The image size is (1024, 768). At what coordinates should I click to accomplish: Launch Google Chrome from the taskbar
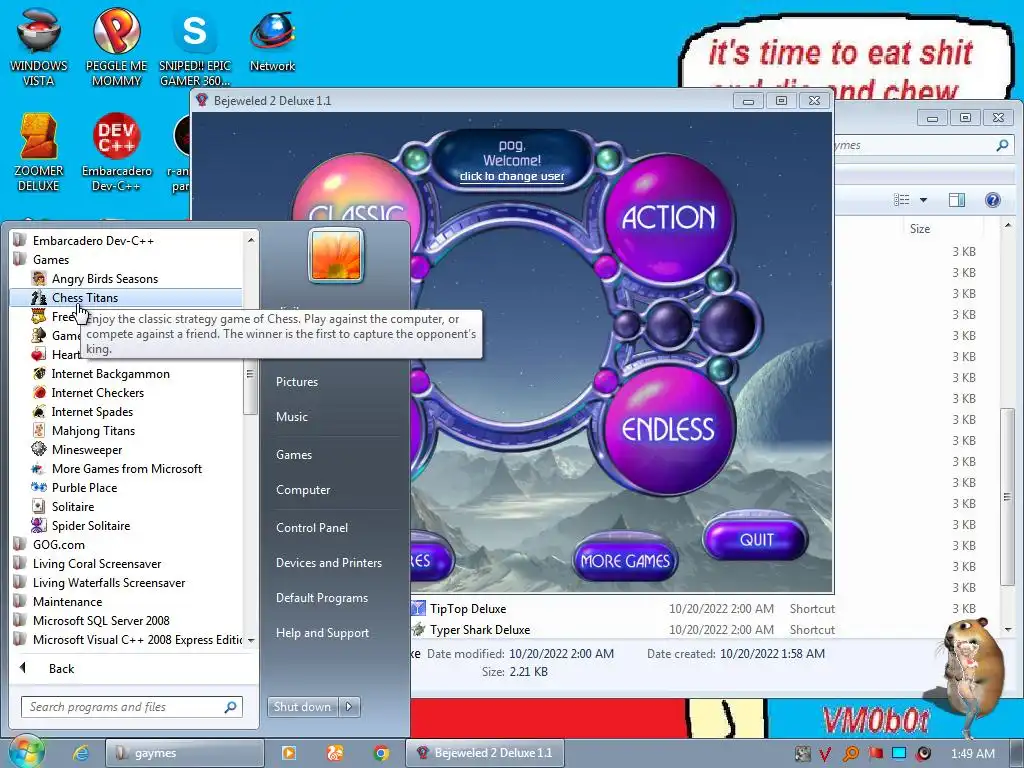381,753
